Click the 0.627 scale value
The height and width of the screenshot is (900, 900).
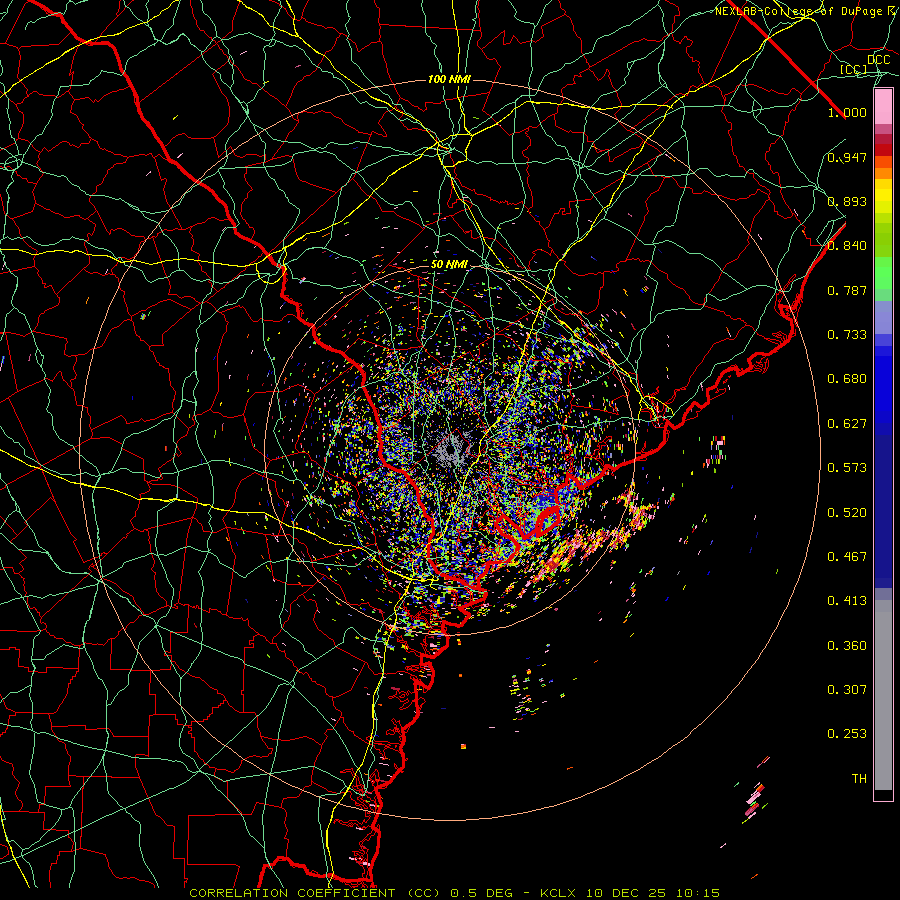pyautogui.click(x=847, y=424)
